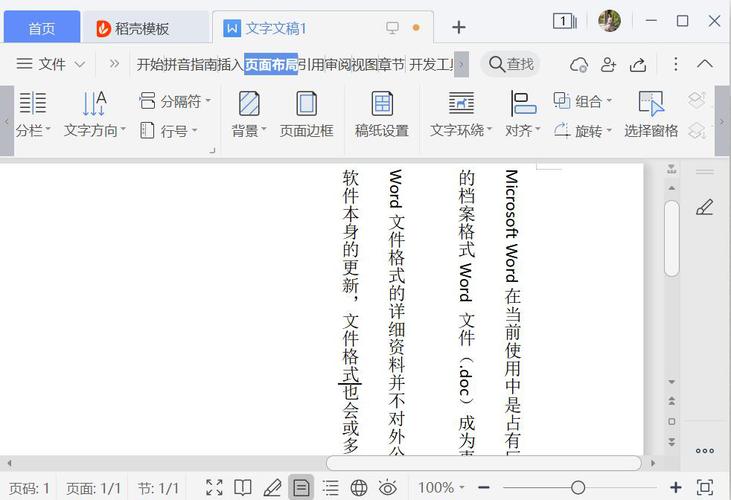Jump to previous page double-arrow
The image size is (731, 500).
(x=671, y=400)
